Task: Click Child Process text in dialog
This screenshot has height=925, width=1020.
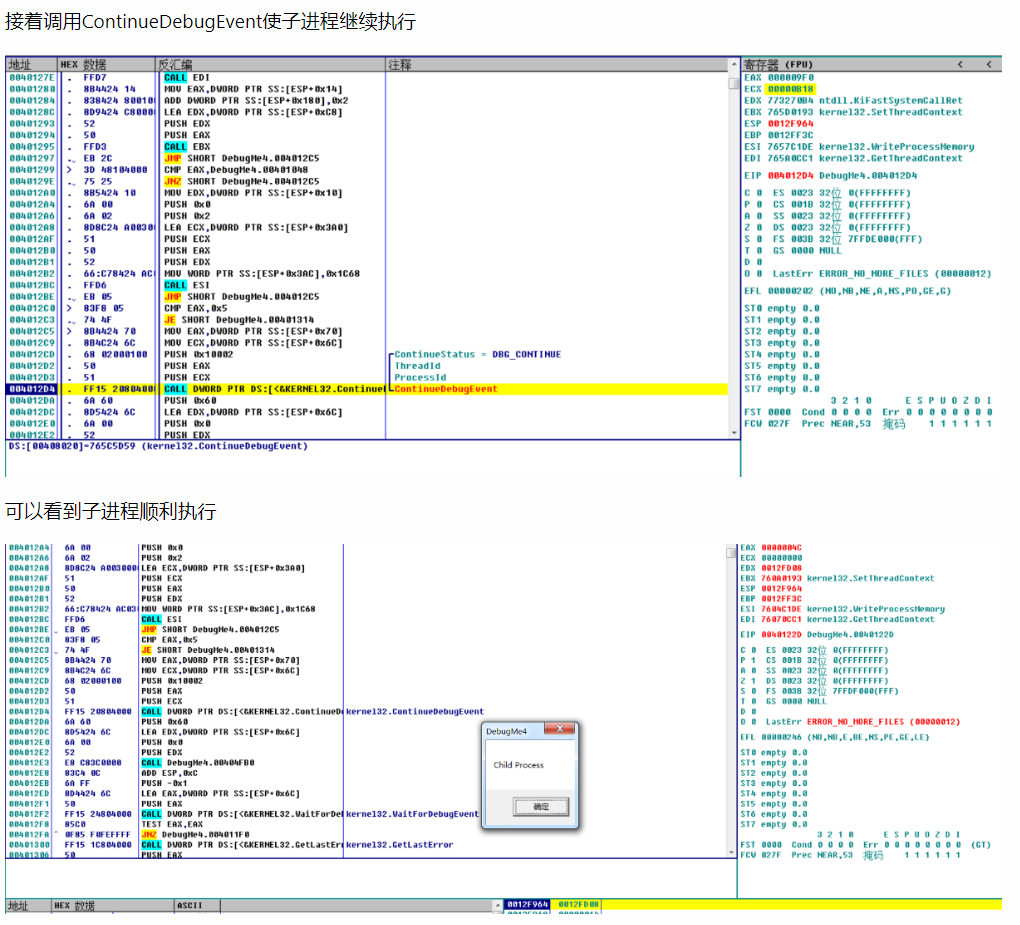Action: click(x=518, y=765)
